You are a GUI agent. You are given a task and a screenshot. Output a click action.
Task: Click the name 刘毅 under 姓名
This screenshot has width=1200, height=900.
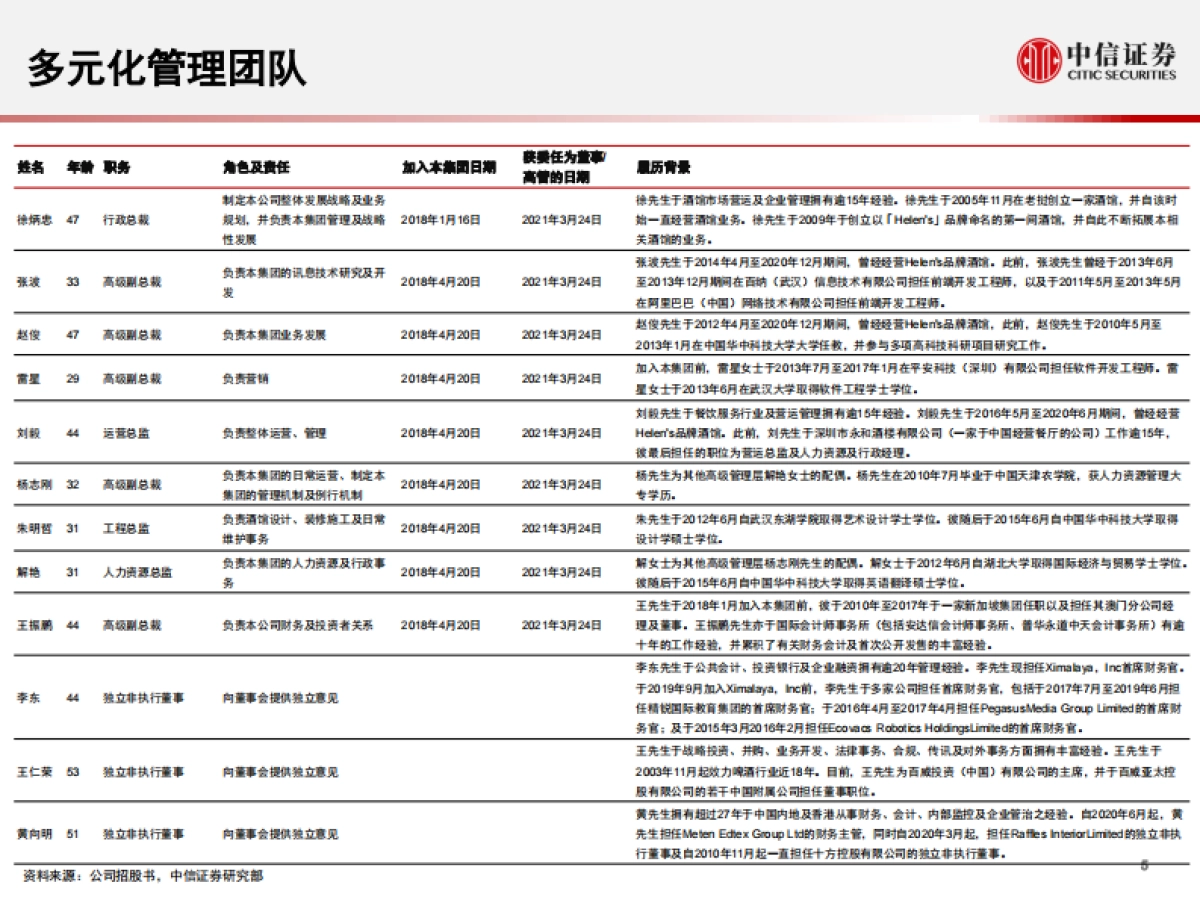pos(29,433)
